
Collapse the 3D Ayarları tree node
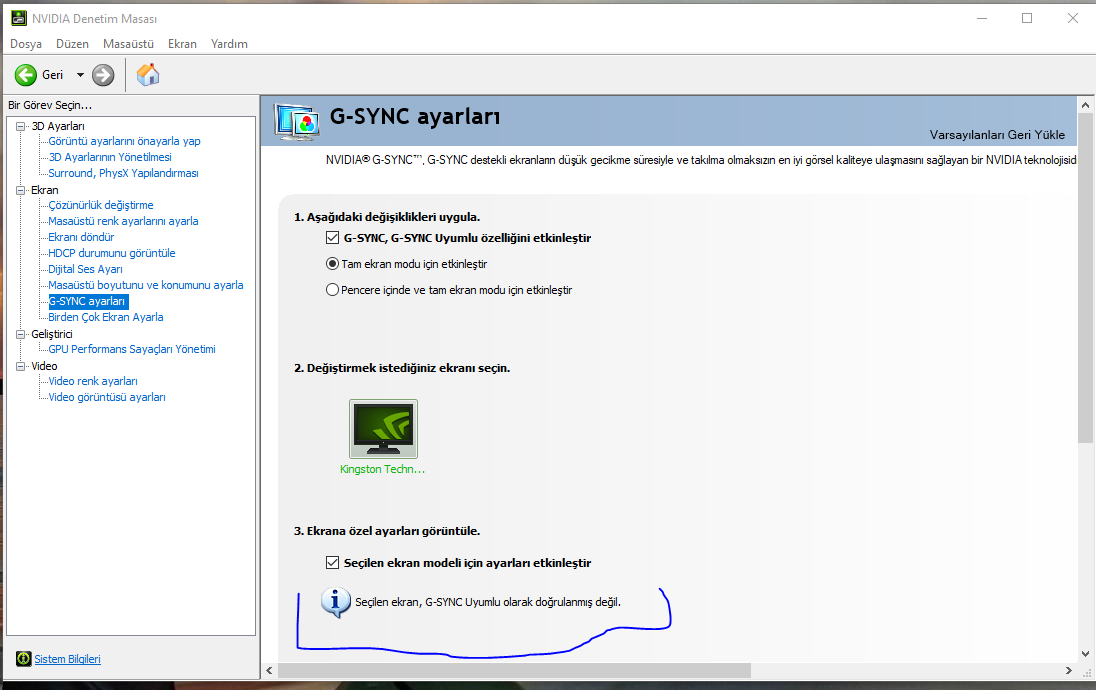click(x=20, y=127)
